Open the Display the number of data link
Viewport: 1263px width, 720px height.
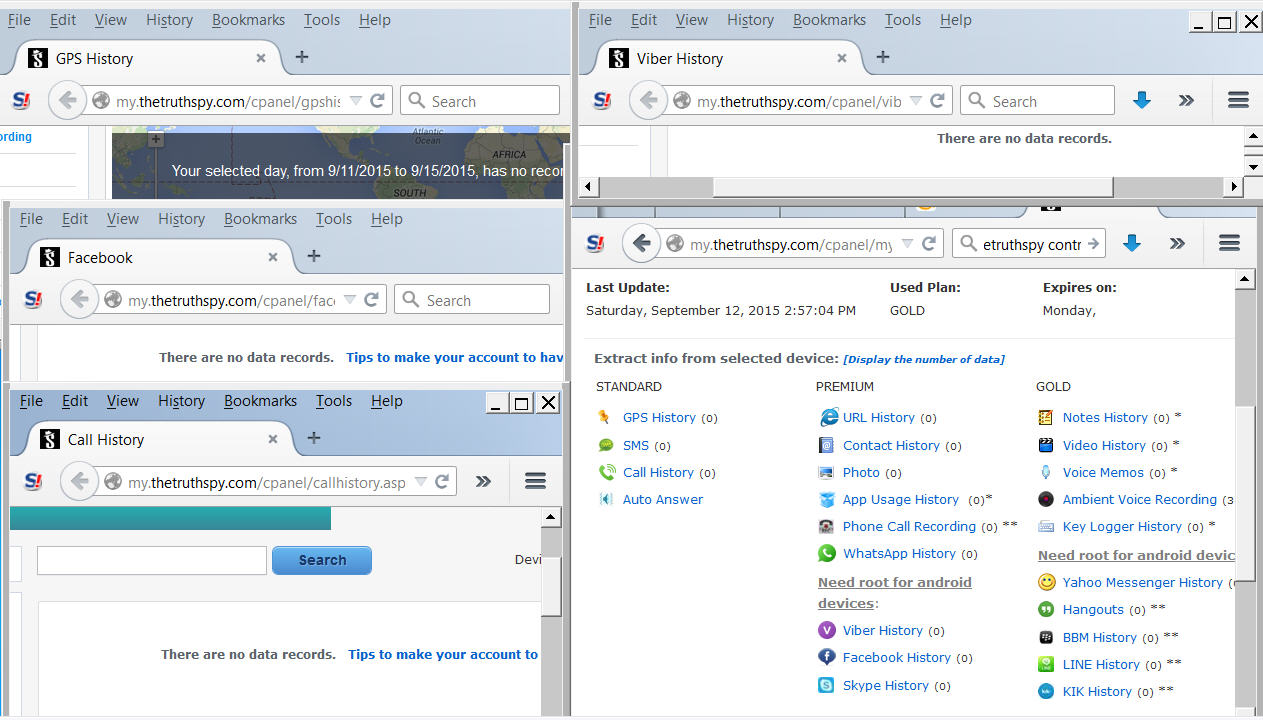click(x=924, y=359)
